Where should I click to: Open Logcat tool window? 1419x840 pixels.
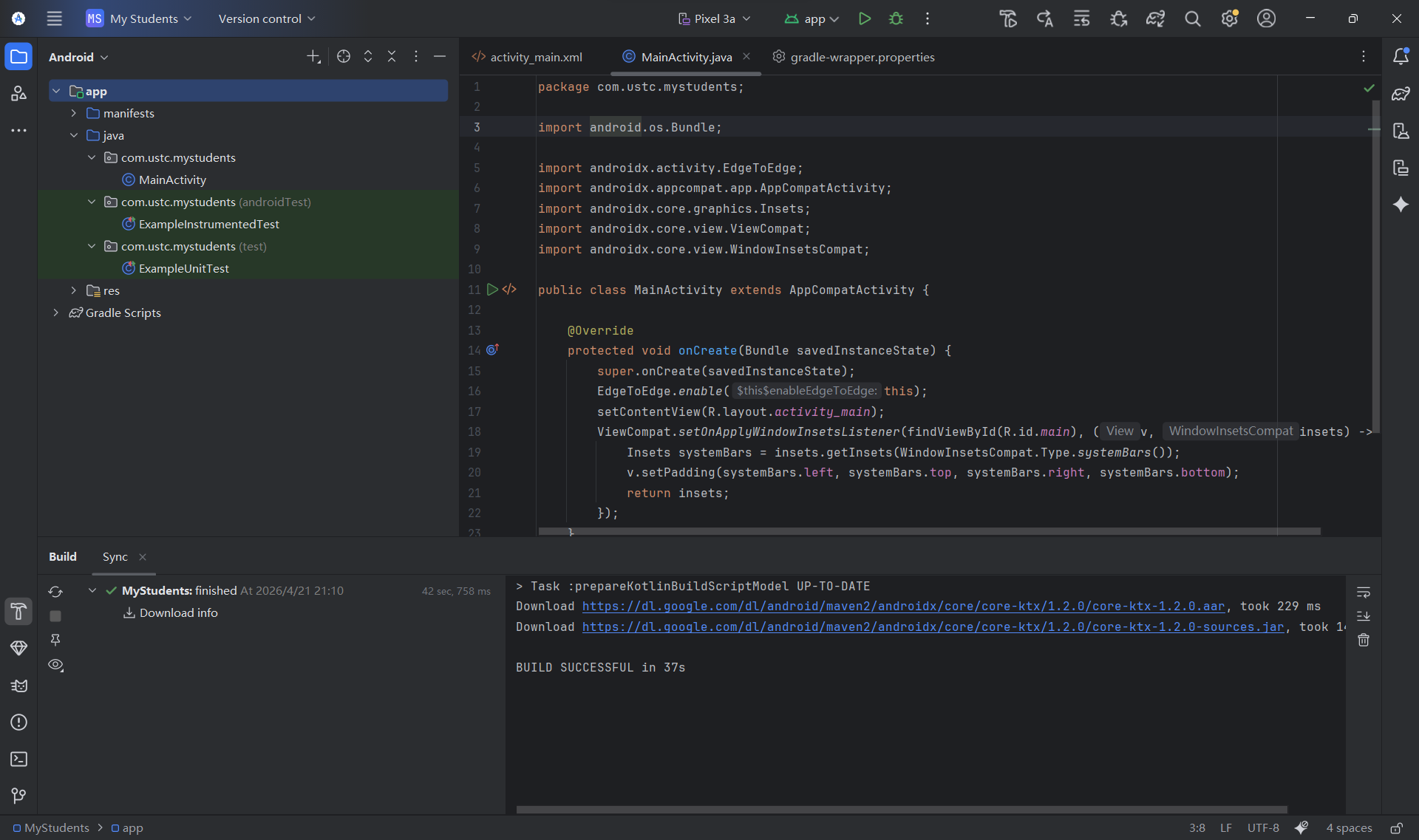(x=19, y=686)
